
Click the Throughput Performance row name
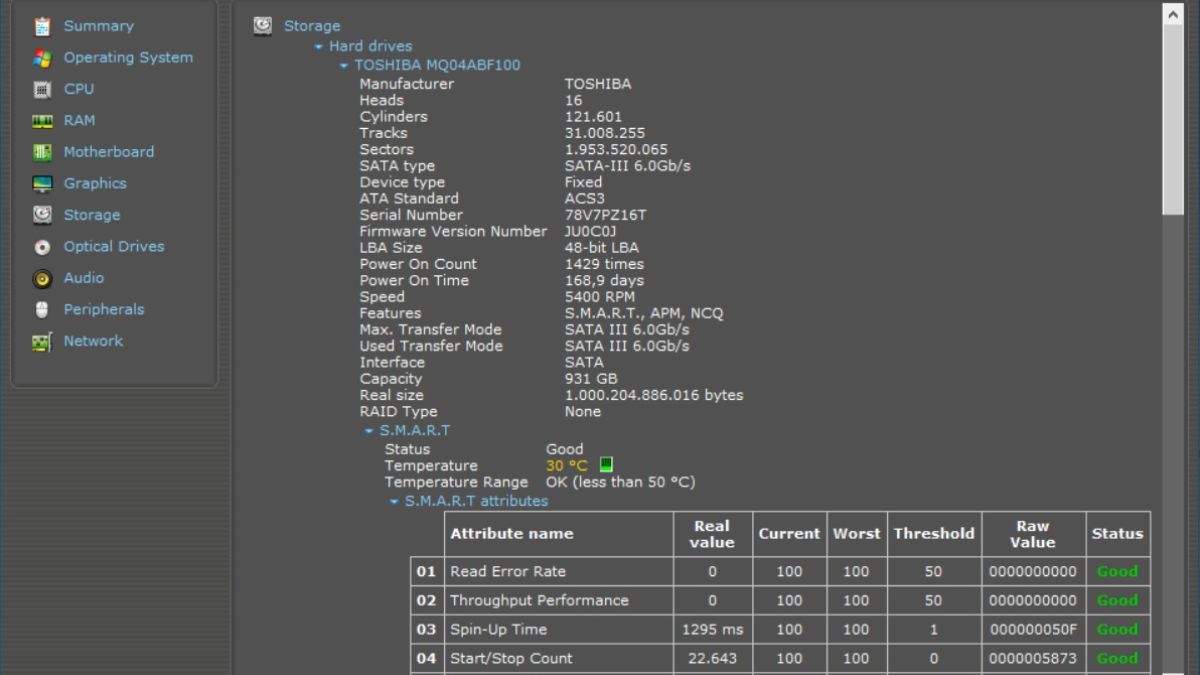click(x=539, y=601)
